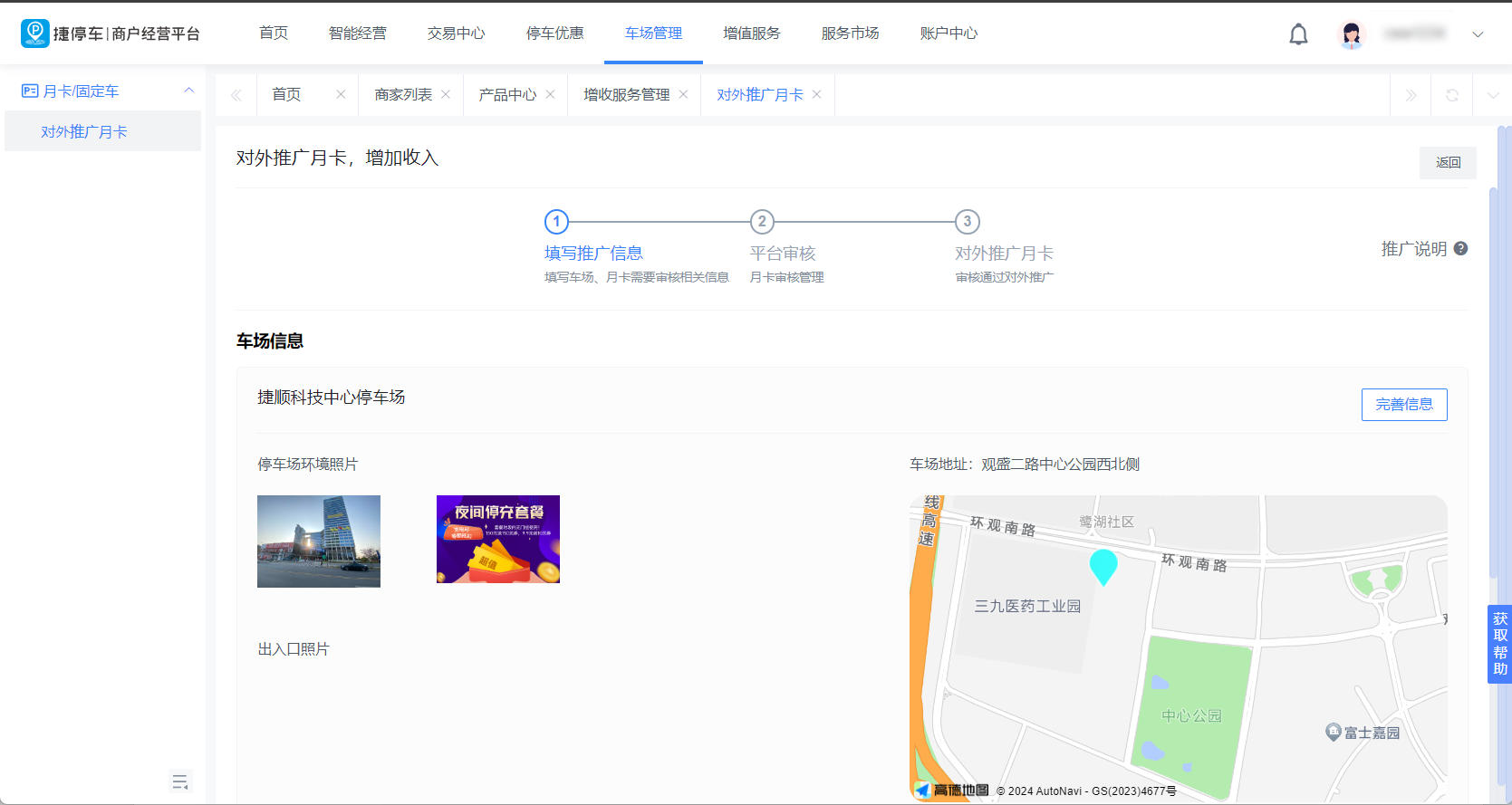Viewport: 1512px width, 805px height.
Task: Open the notification bell
Action: (1298, 34)
